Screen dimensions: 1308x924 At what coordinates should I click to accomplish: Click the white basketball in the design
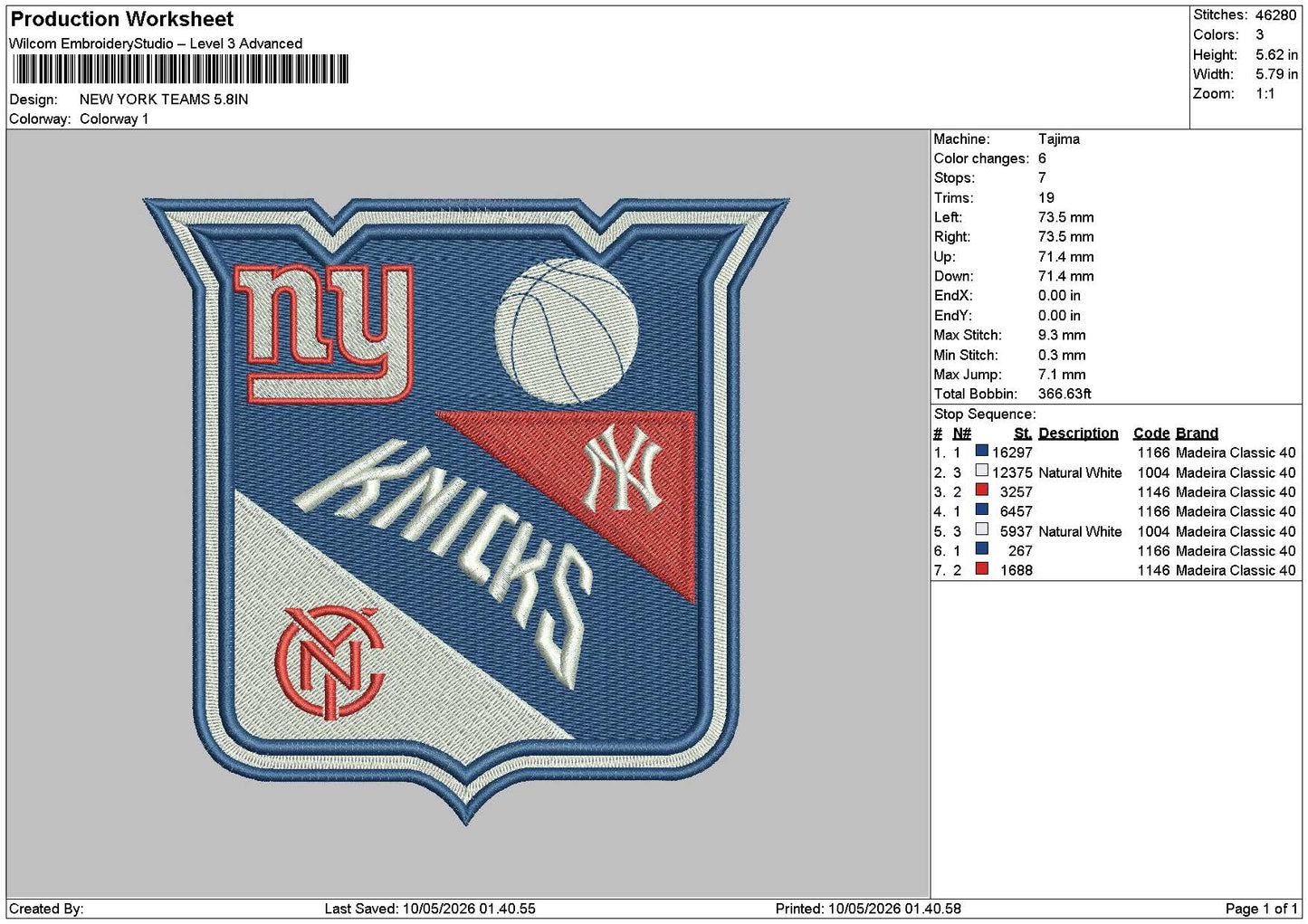click(x=568, y=331)
